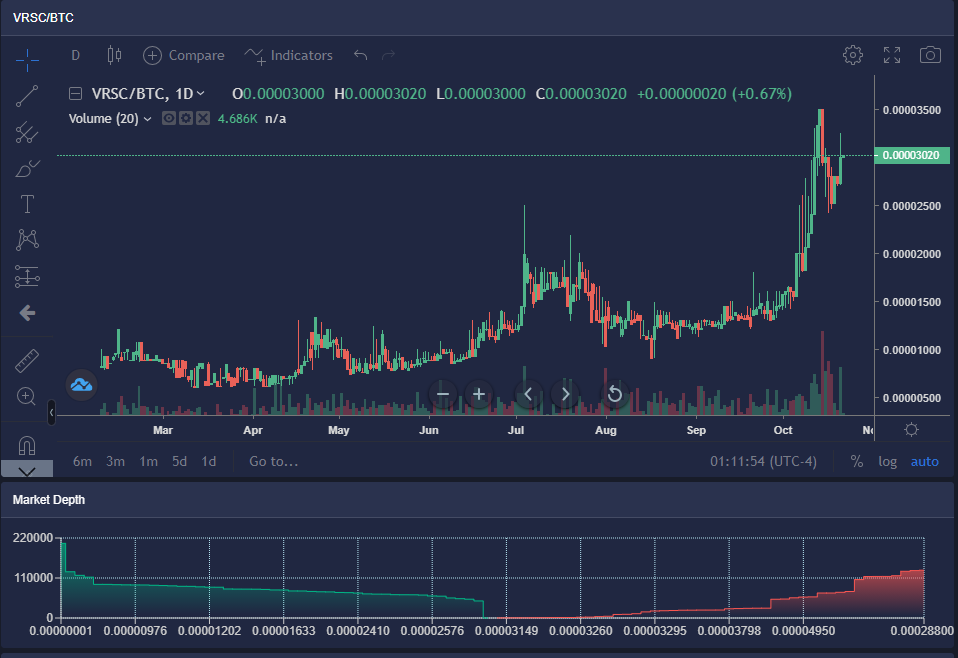The width and height of the screenshot is (958, 658).
Task: Click the Oct label on time axis
Action: pos(783,430)
